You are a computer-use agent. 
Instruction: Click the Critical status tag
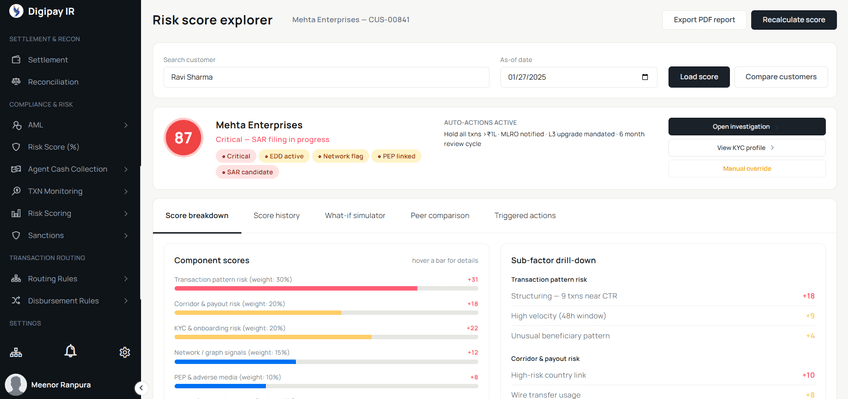coord(236,156)
